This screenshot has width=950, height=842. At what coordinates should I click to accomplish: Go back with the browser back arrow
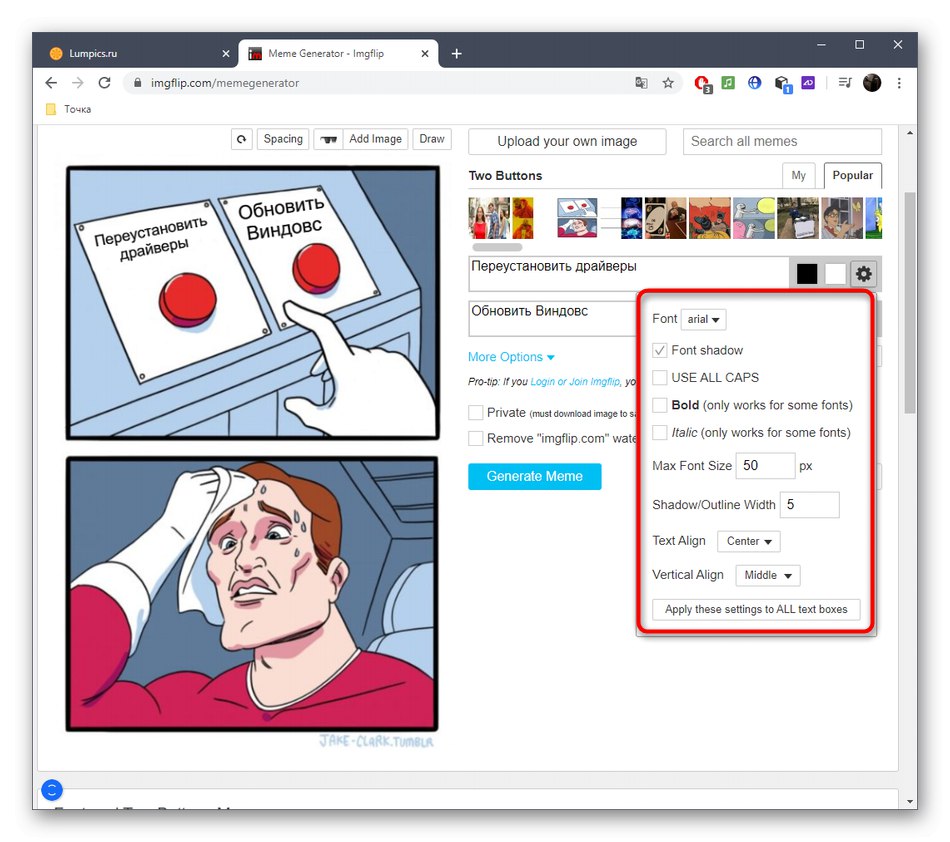(x=51, y=83)
